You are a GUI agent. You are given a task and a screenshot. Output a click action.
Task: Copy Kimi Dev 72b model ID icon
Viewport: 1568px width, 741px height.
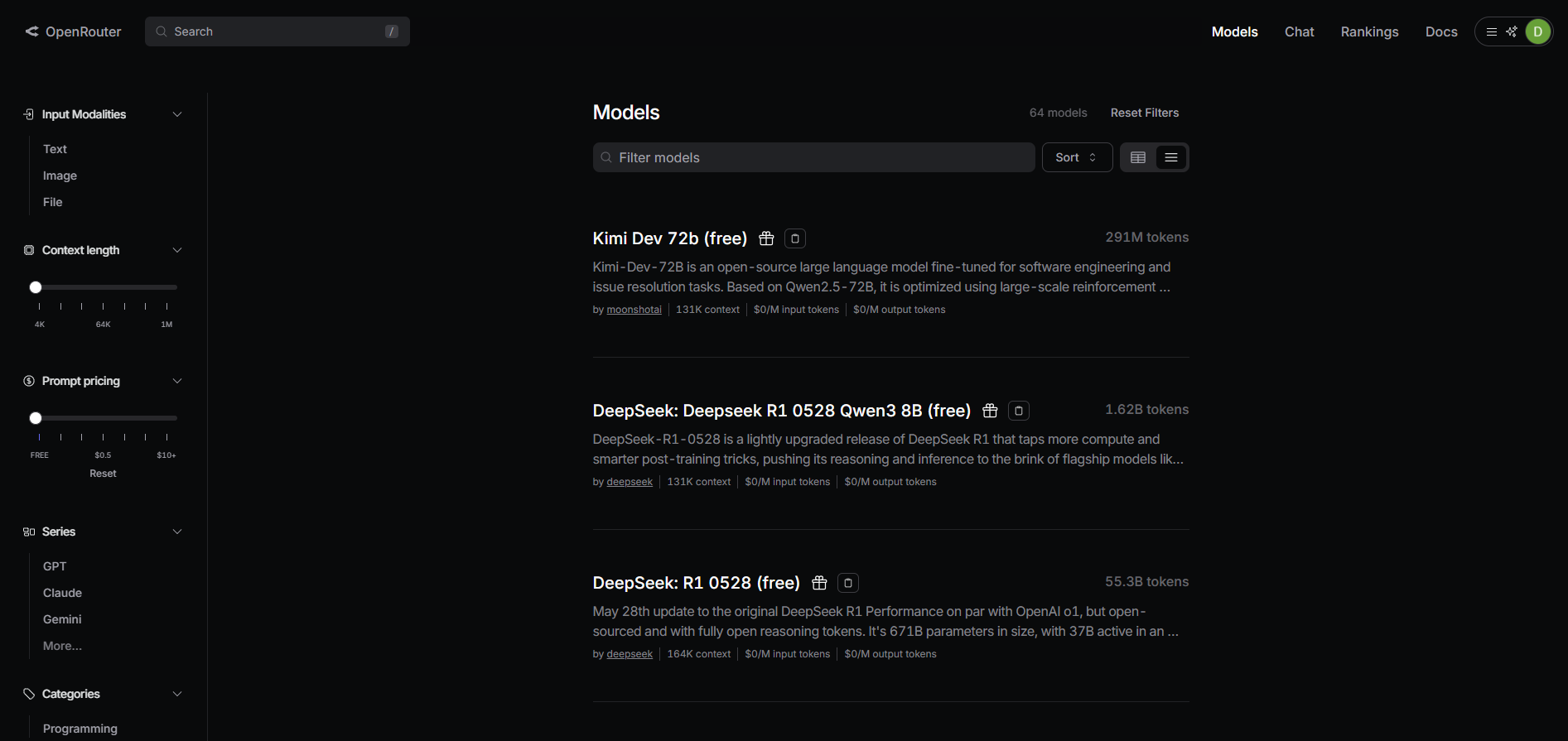[795, 238]
